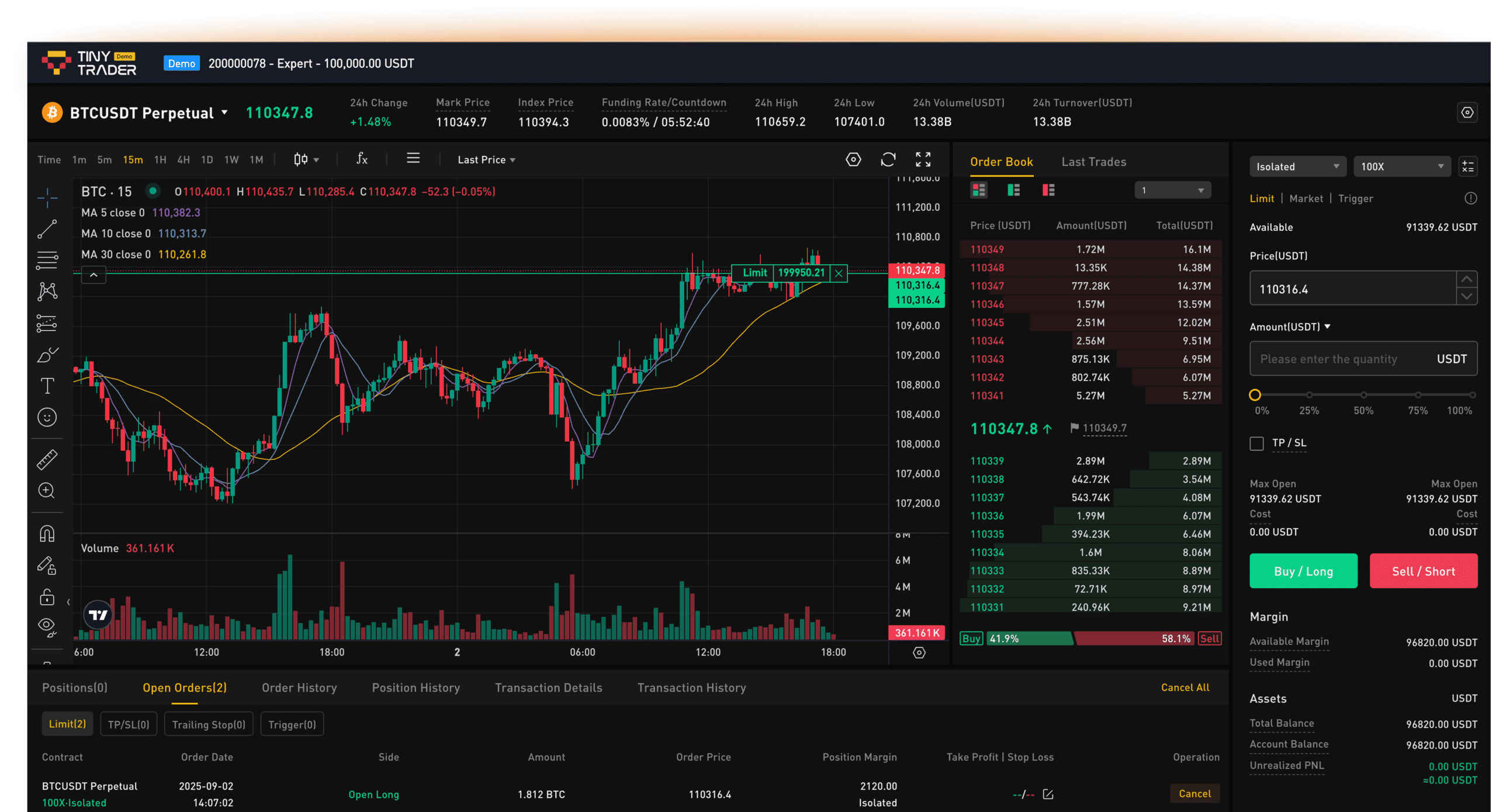Open the XABCD pattern tool
Image resolution: width=1496 pixels, height=812 pixels.
(47, 291)
